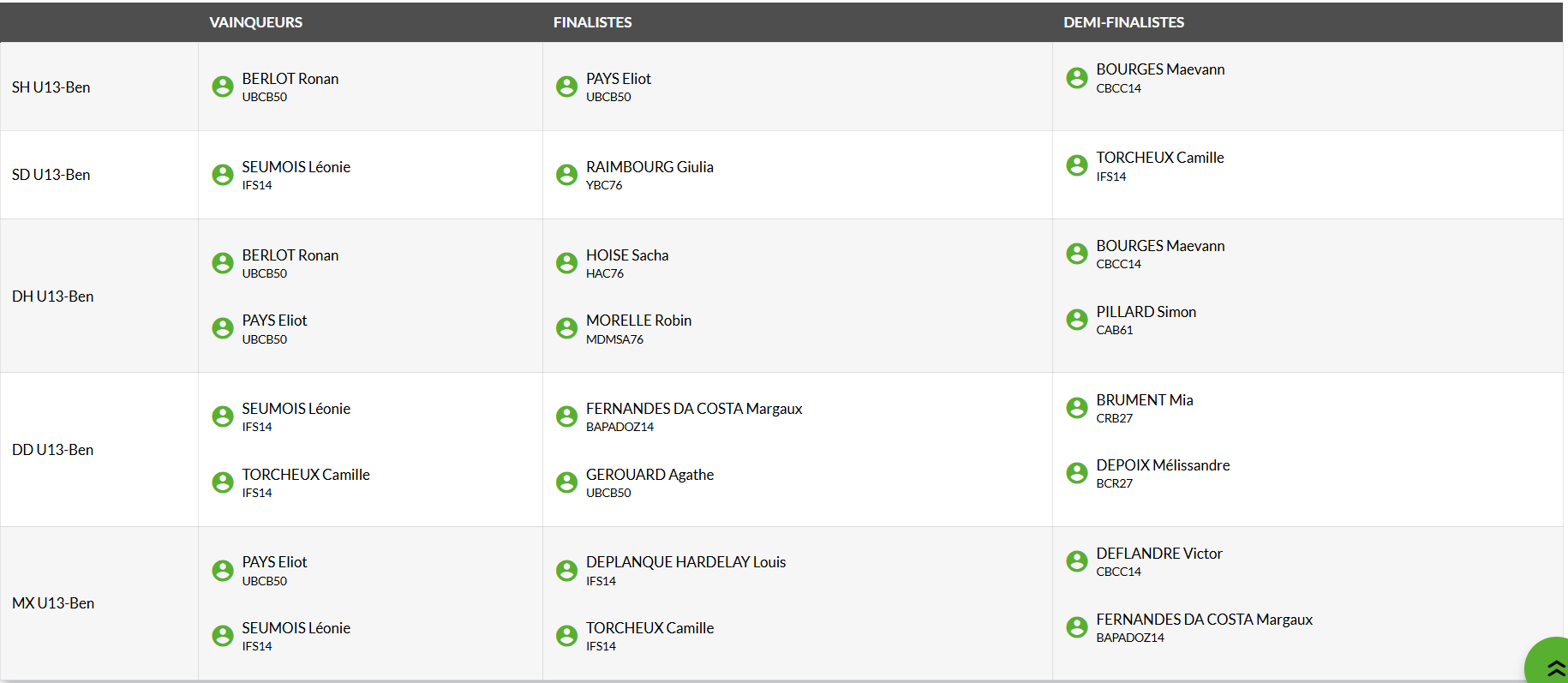
Task: Open the DEPOIX Mélissandre player name
Action: [x=1163, y=465]
